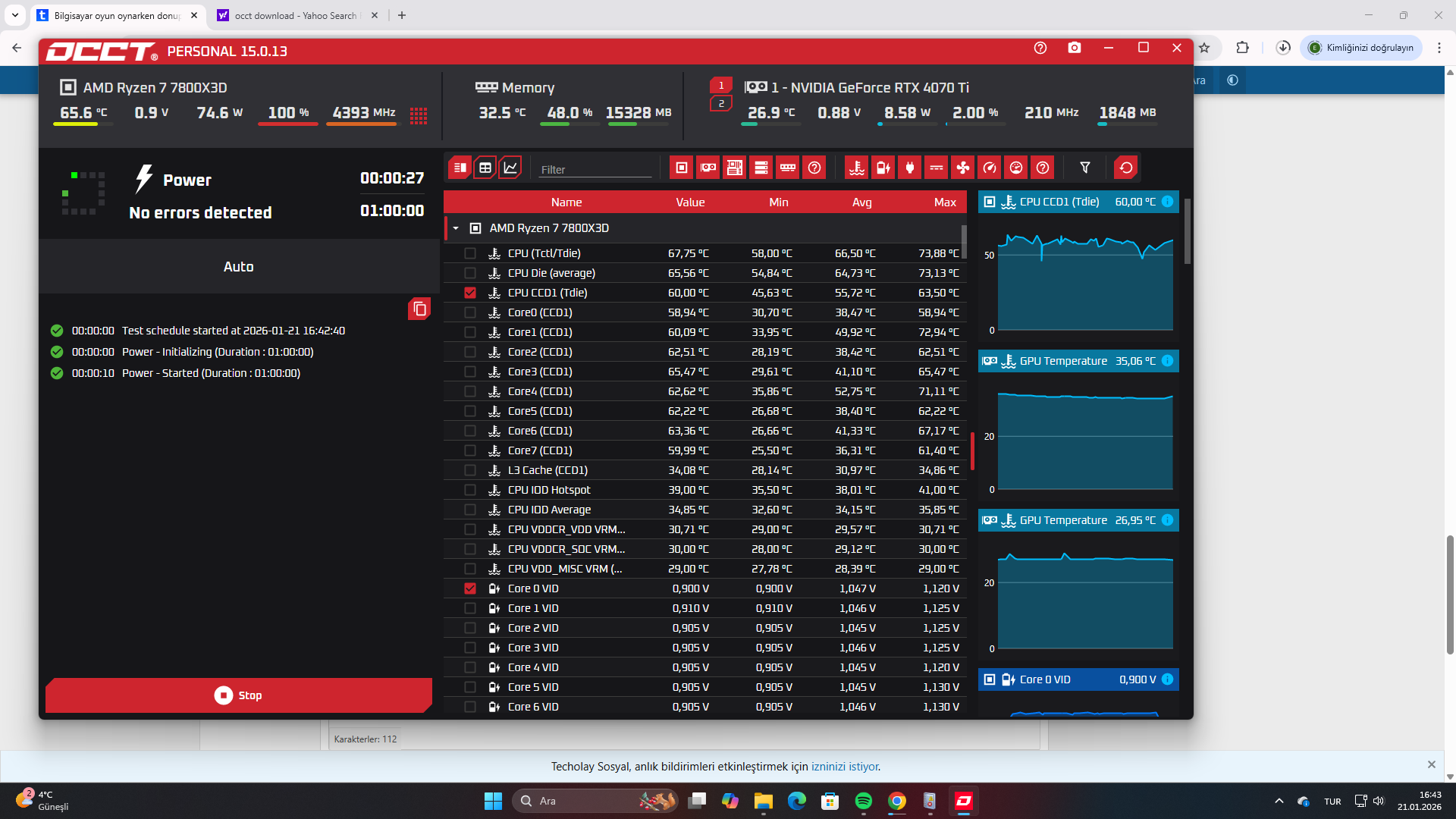The height and width of the screenshot is (819, 1456).
Task: Collapse the AMD Ryzen 7 7800X3D sensor group
Action: [456, 228]
